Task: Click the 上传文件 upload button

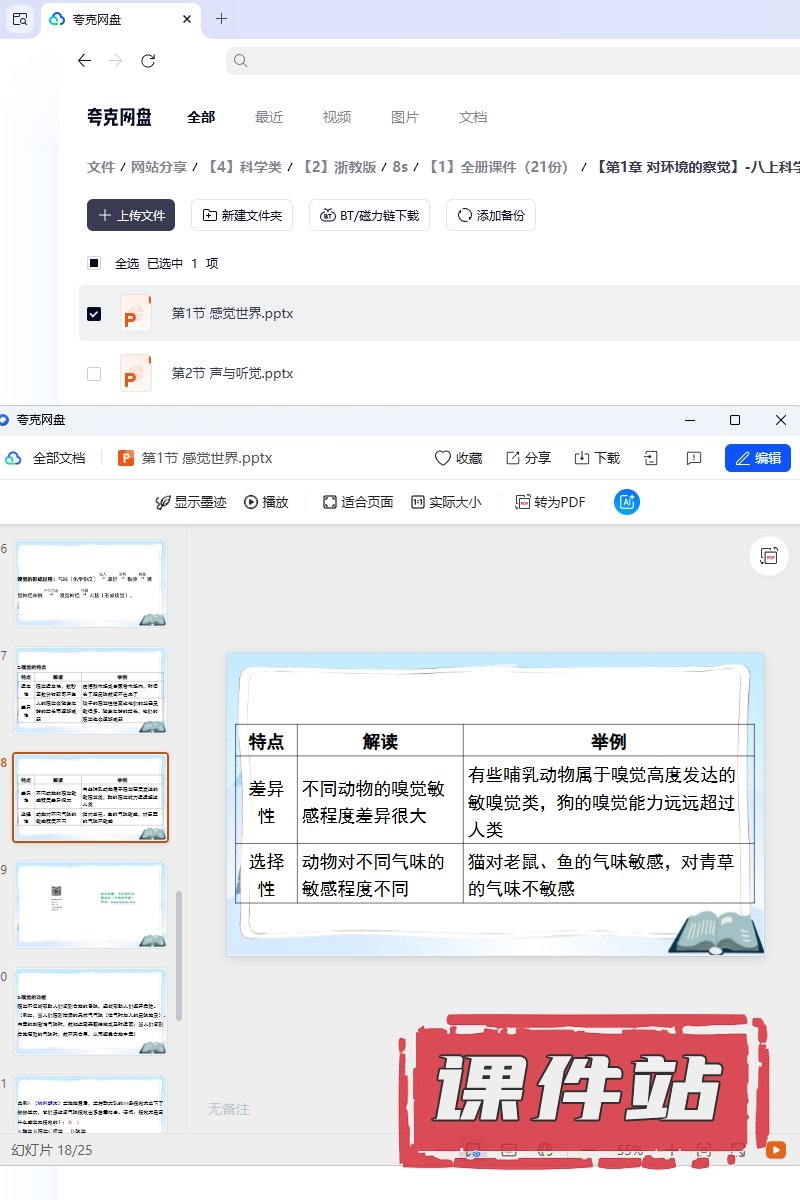Action: pyautogui.click(x=131, y=215)
